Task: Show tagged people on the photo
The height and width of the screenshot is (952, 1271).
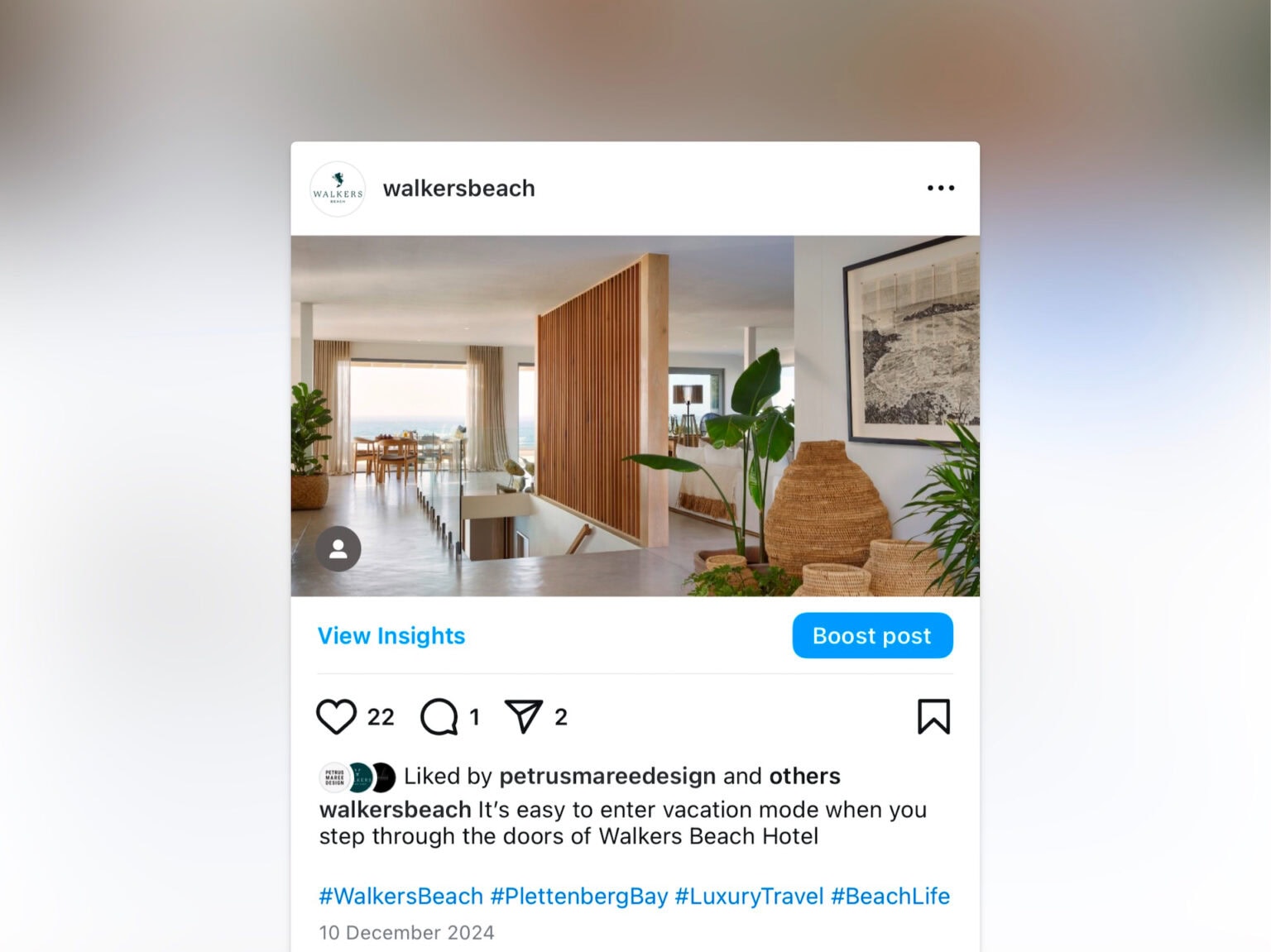Action: coord(338,549)
